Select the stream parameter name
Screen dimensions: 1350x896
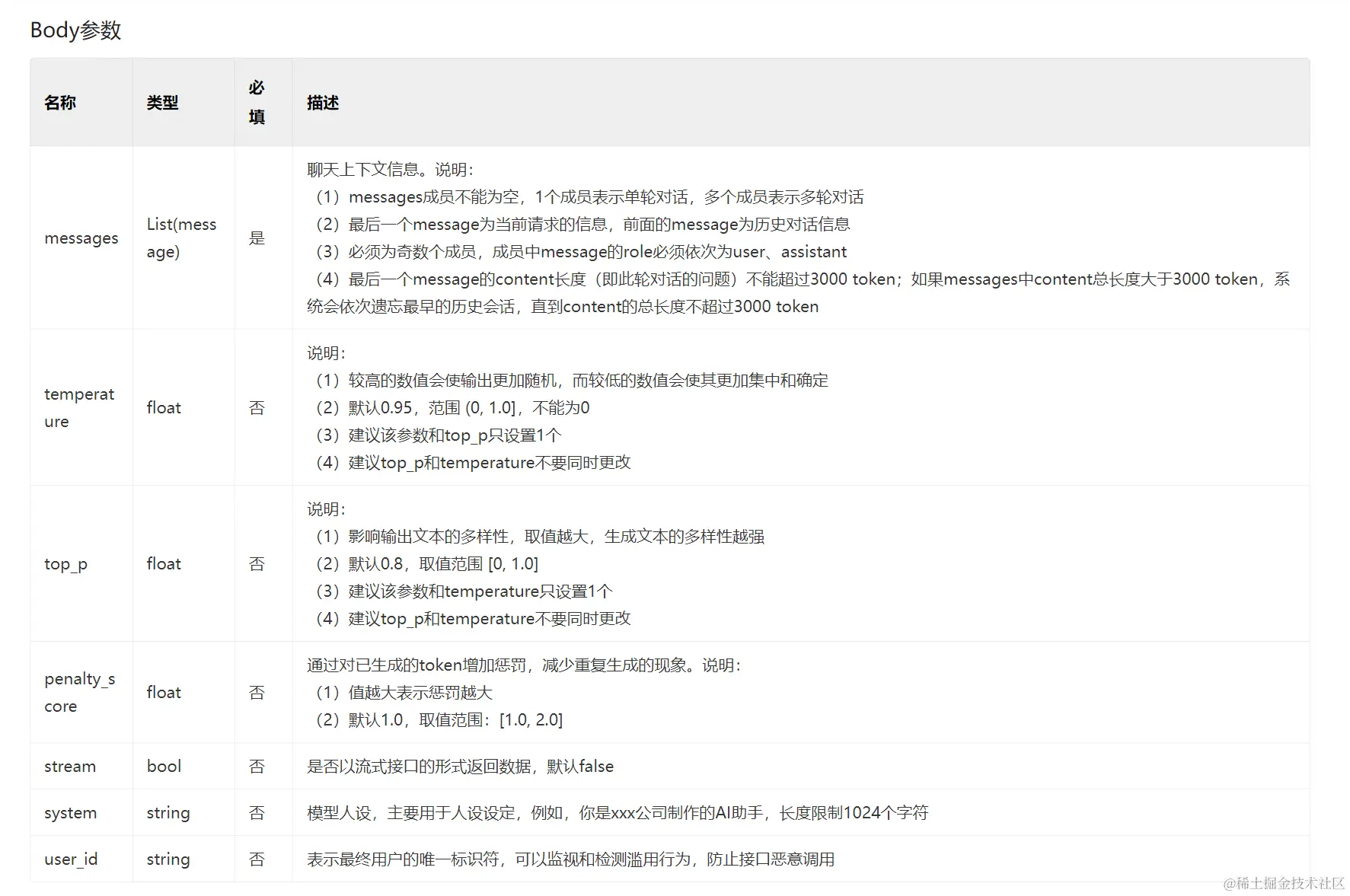click(69, 766)
